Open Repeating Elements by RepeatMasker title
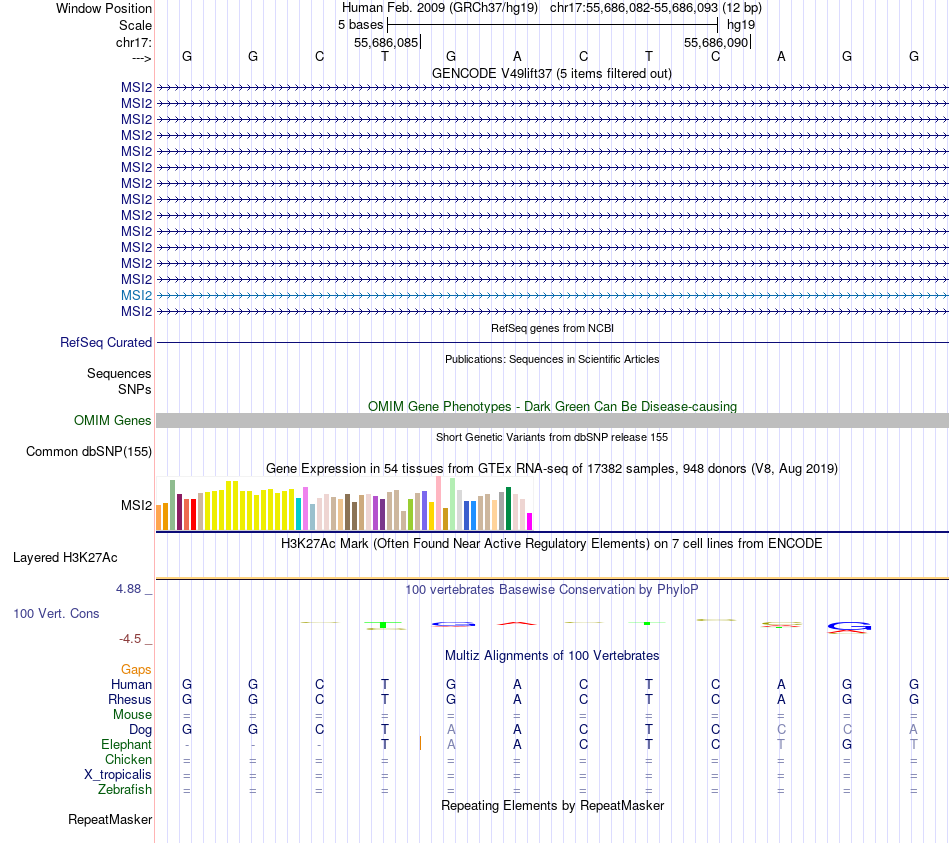Screen dimensions: 950x843 [x=552, y=805]
